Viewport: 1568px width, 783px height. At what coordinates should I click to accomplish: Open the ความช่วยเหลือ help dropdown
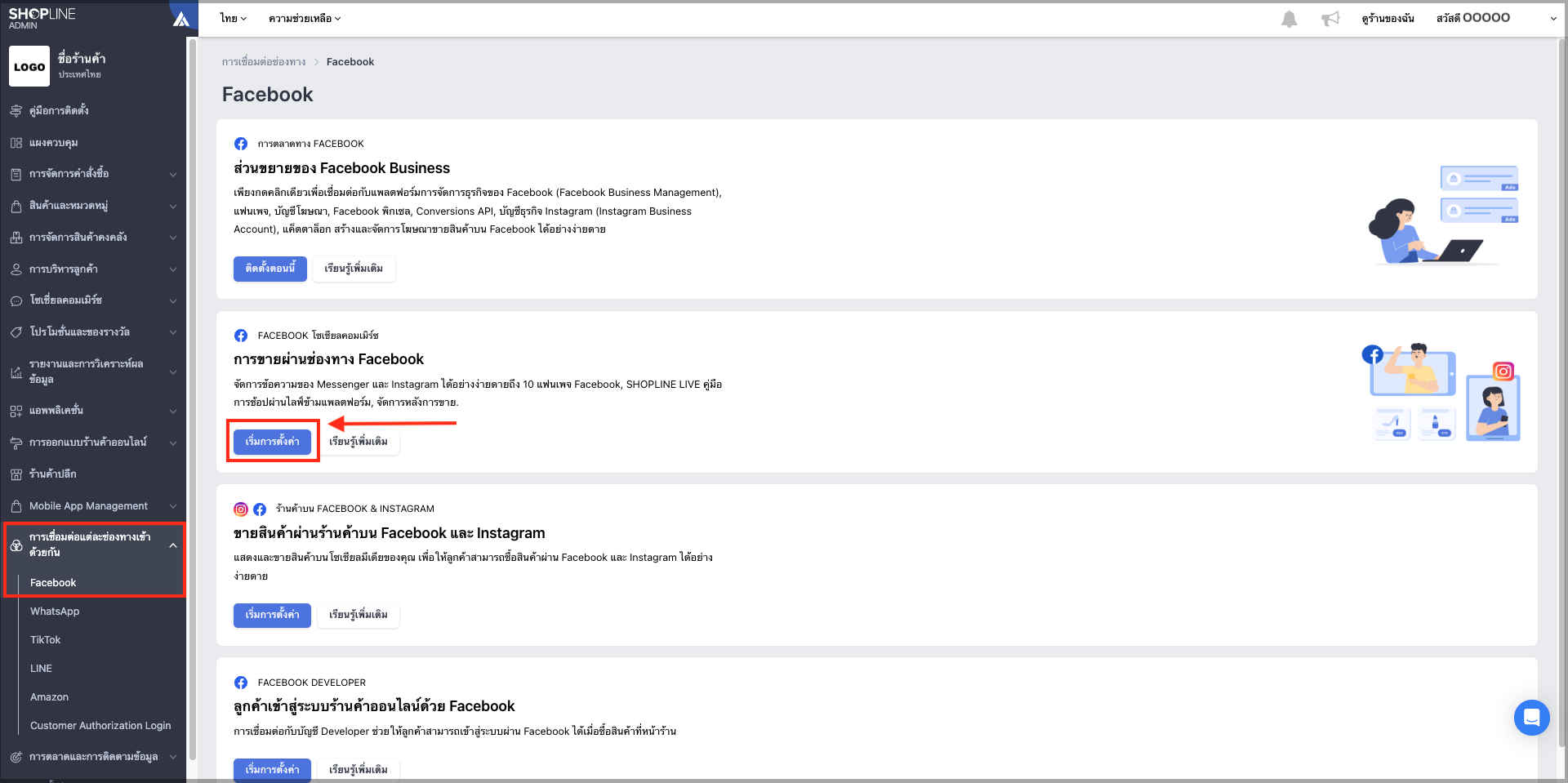(x=305, y=18)
